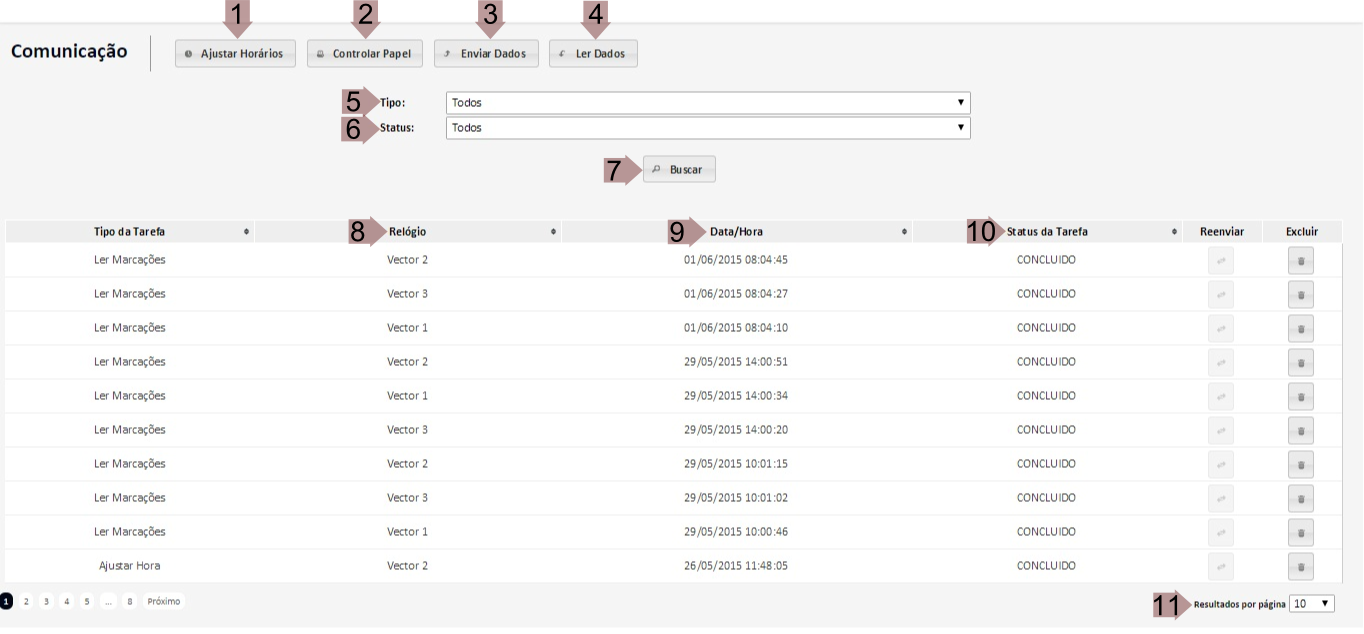The width and height of the screenshot is (1364, 634).
Task: Resend the 29/05/2015 14:00:51 task
Action: (1220, 362)
